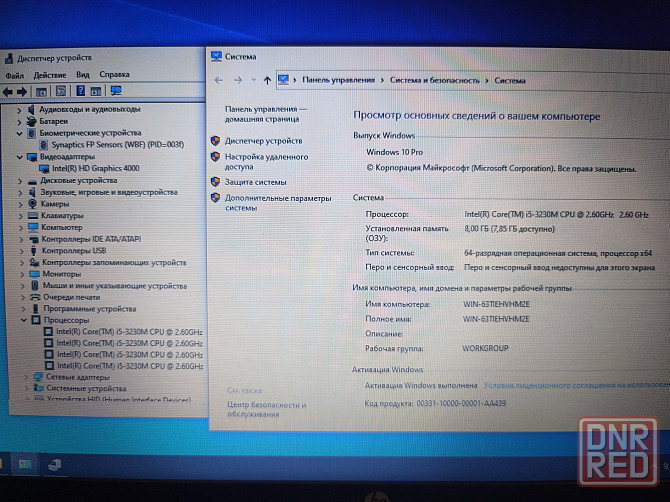The width and height of the screenshot is (670, 502).
Task: Collapse the Видеоадаптеры node
Action: click(20, 157)
